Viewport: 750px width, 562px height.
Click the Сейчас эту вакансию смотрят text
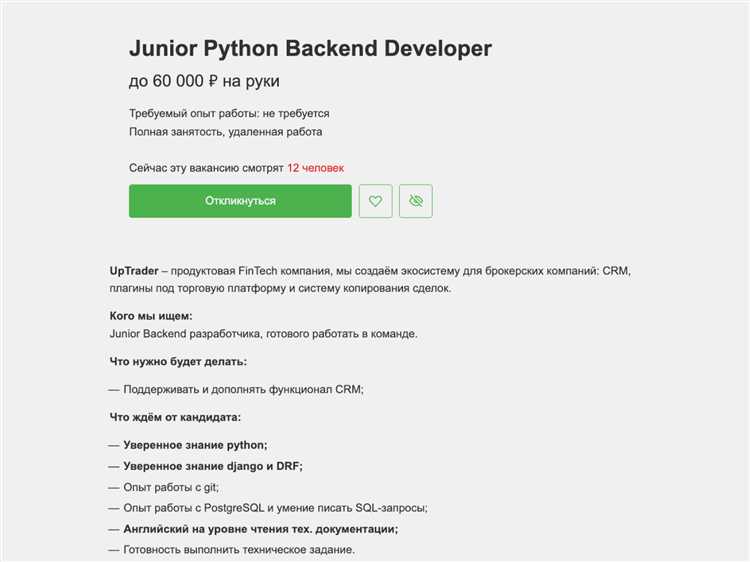tap(206, 168)
